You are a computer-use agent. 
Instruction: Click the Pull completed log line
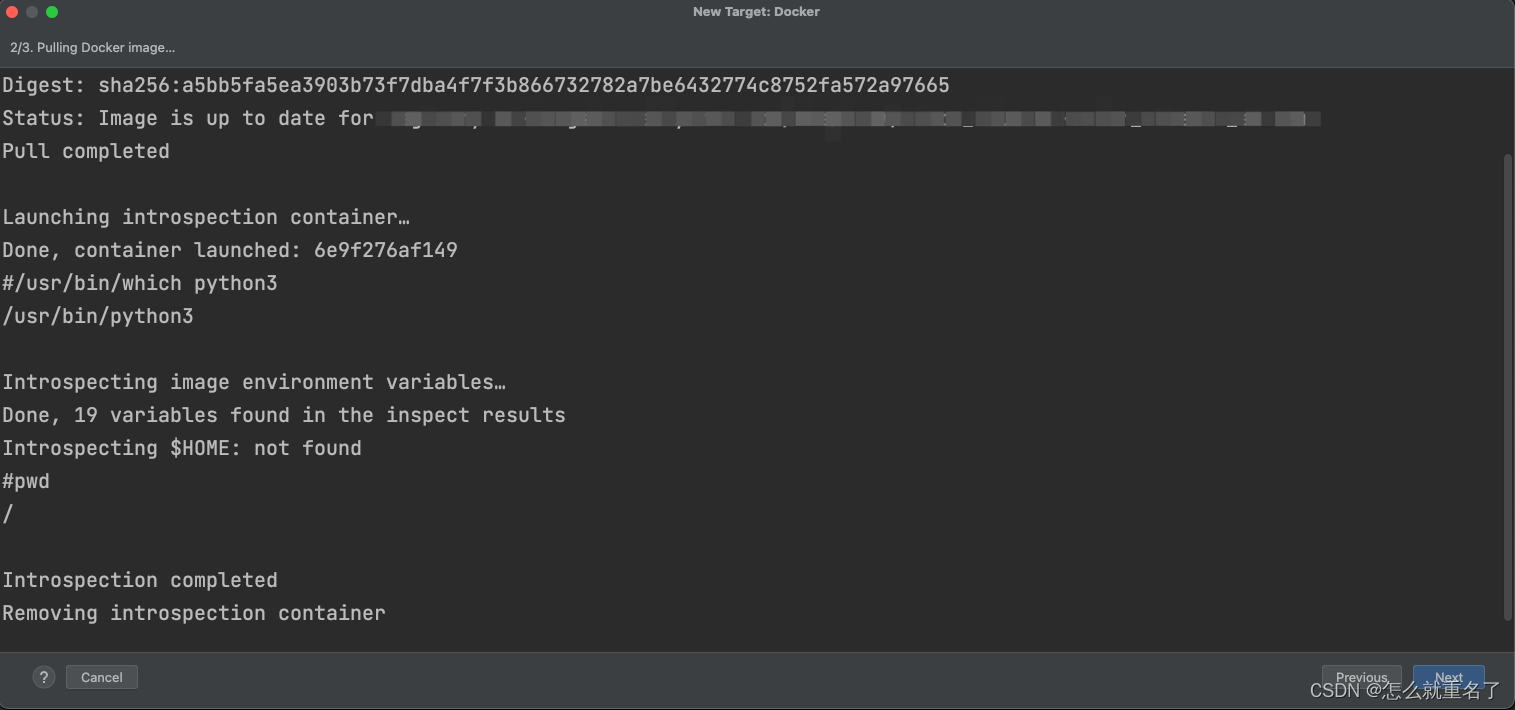(x=86, y=151)
